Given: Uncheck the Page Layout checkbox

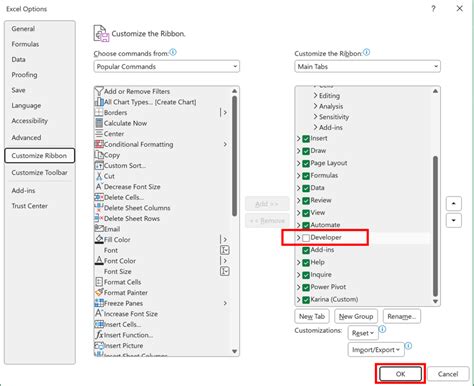Looking at the screenshot, I should pyautogui.click(x=306, y=163).
